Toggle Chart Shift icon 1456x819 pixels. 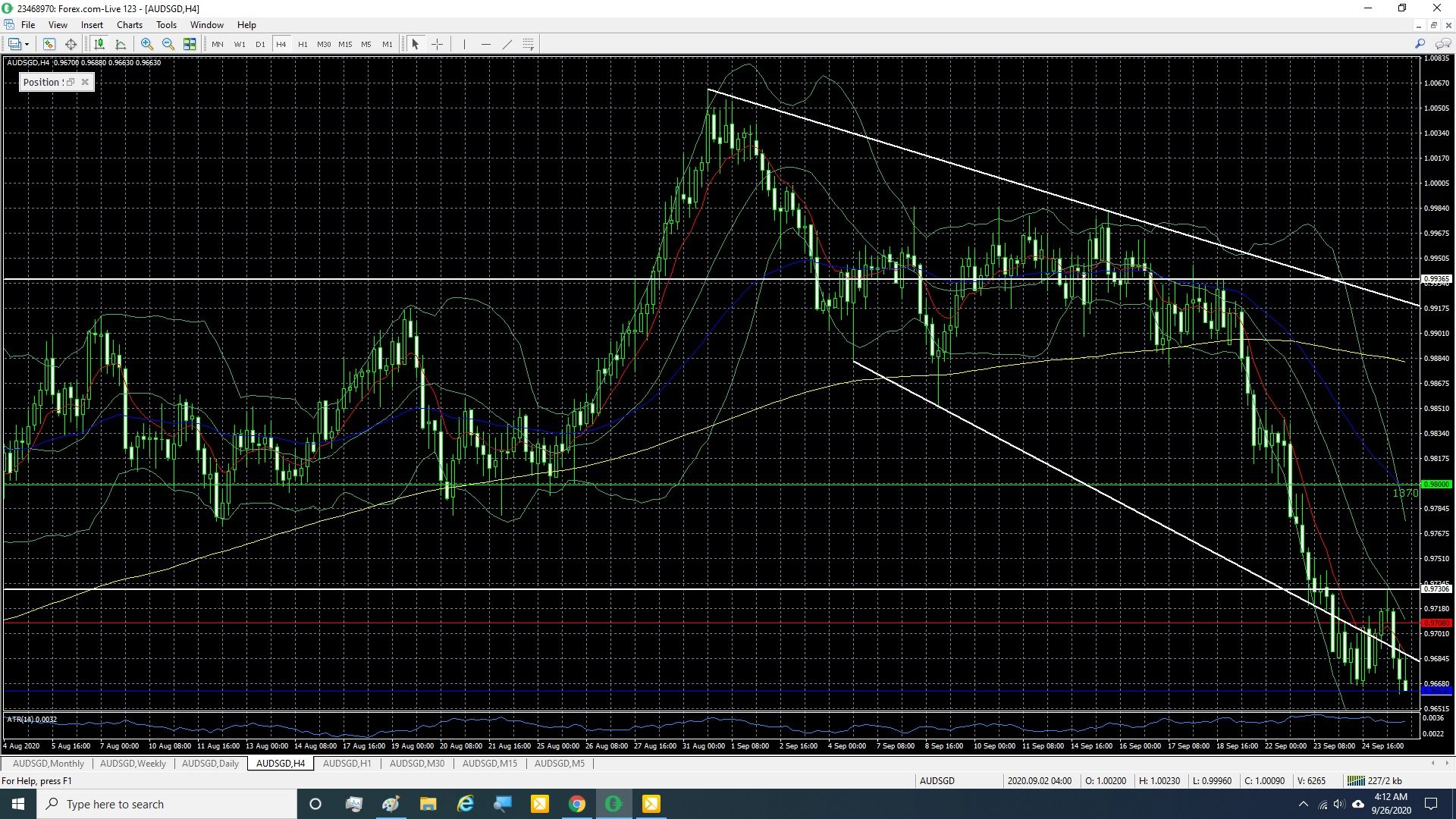pyautogui.click(x=99, y=44)
